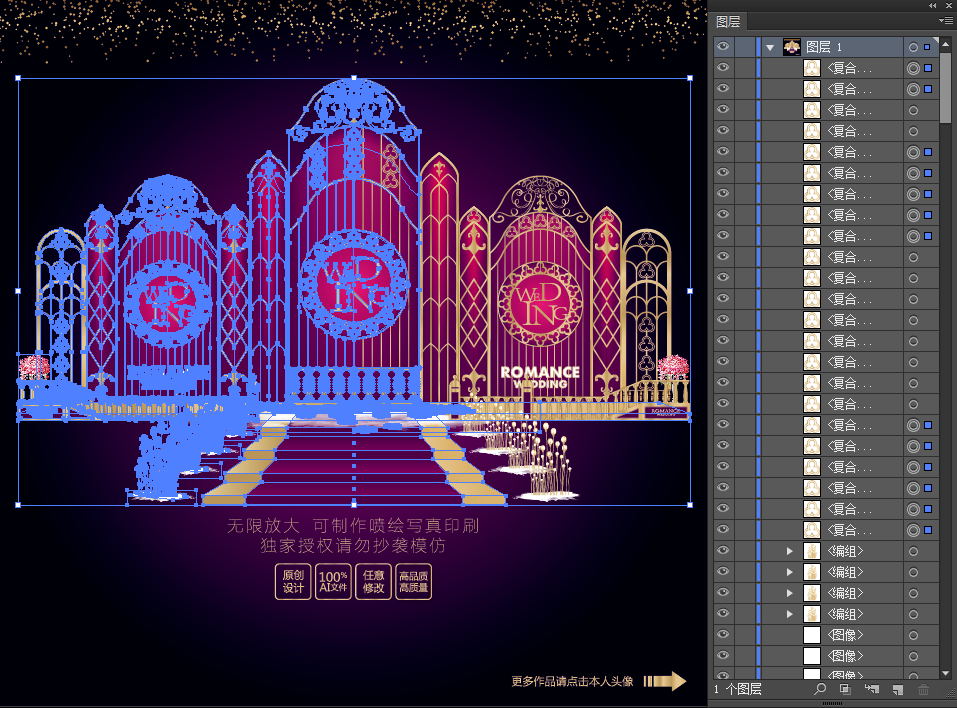Hide the second <图像> item
The image size is (957, 708).
point(723,656)
